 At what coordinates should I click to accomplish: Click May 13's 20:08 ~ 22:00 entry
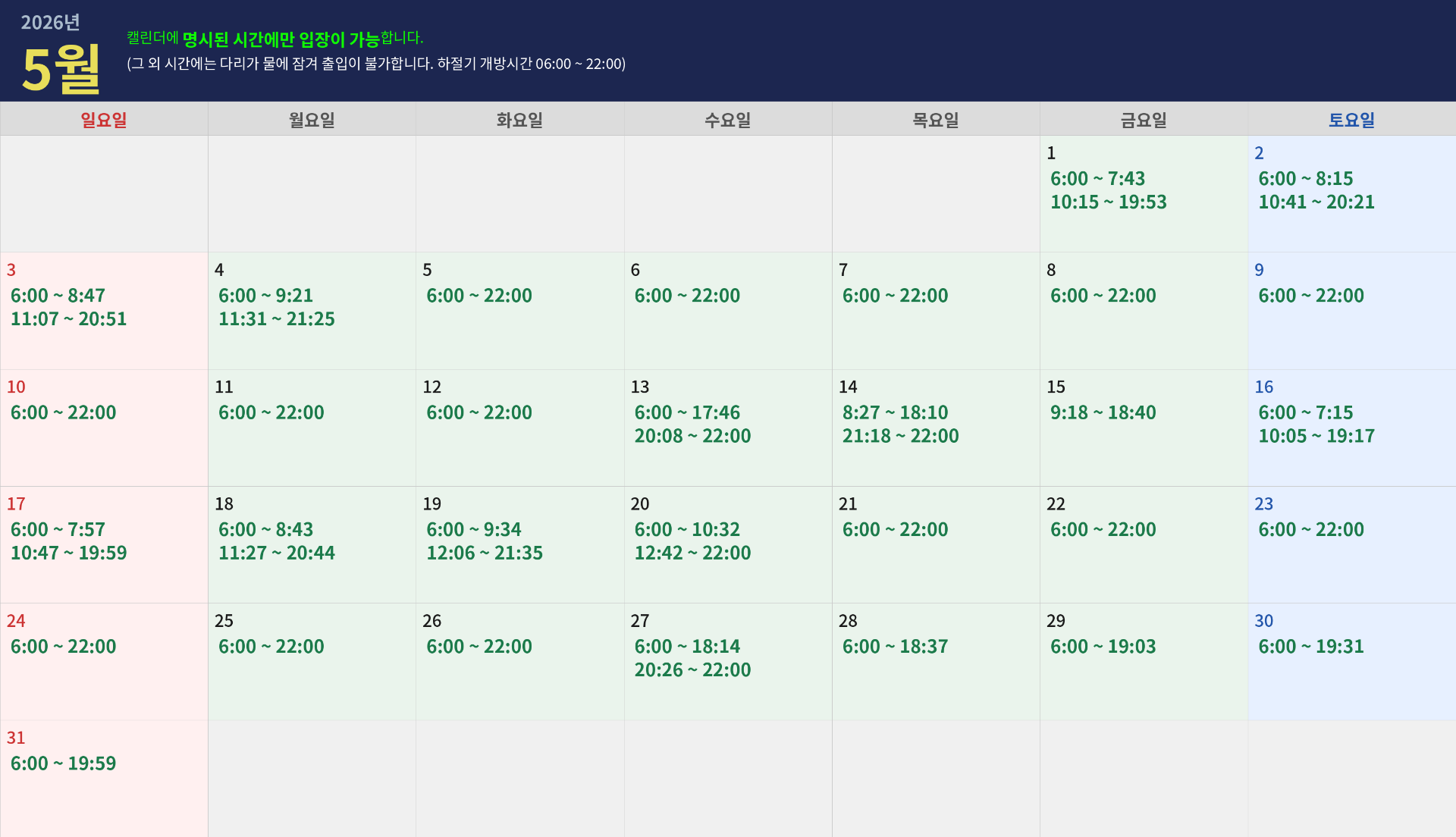pos(692,437)
